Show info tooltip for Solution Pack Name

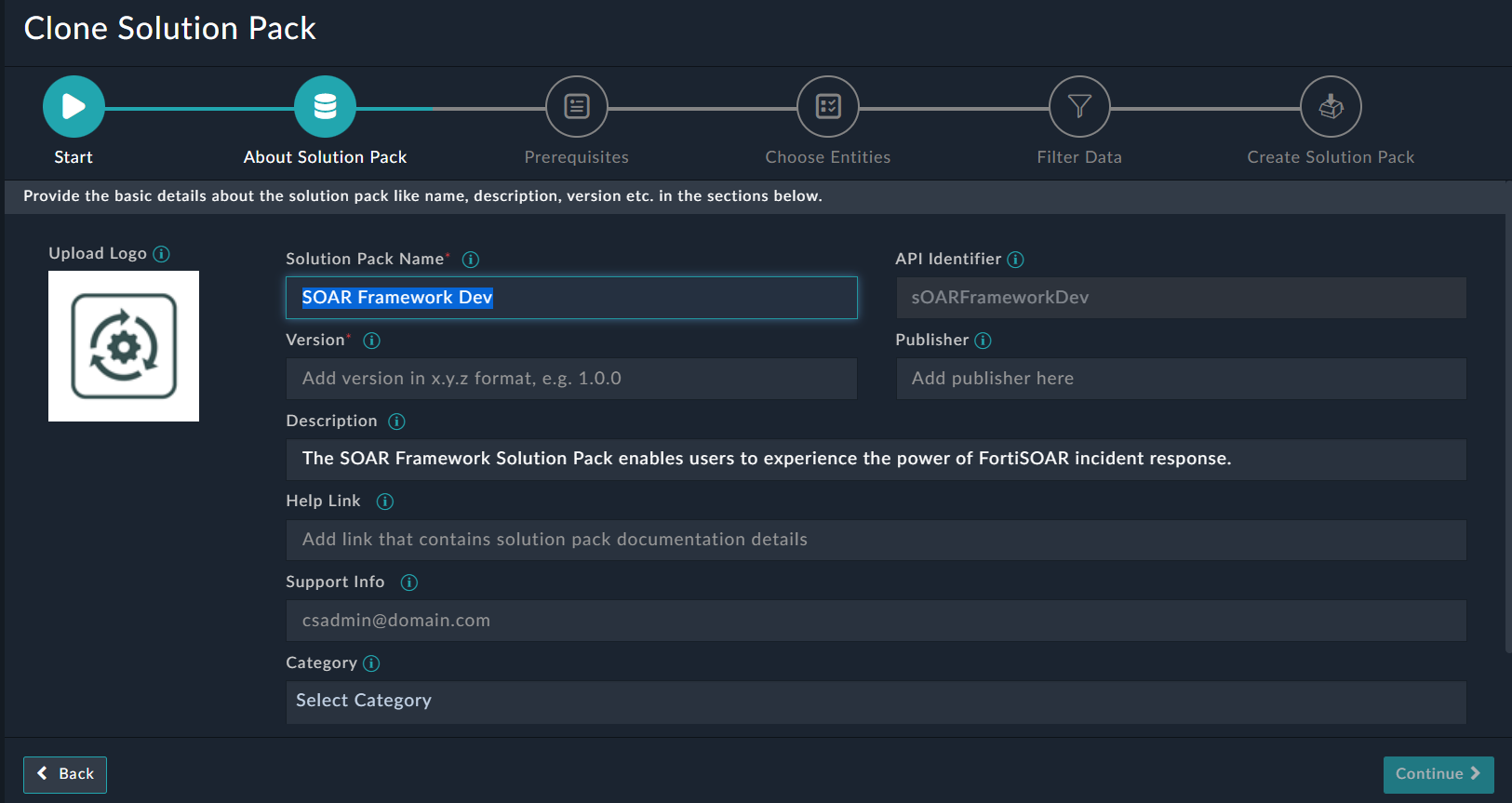[x=471, y=260]
